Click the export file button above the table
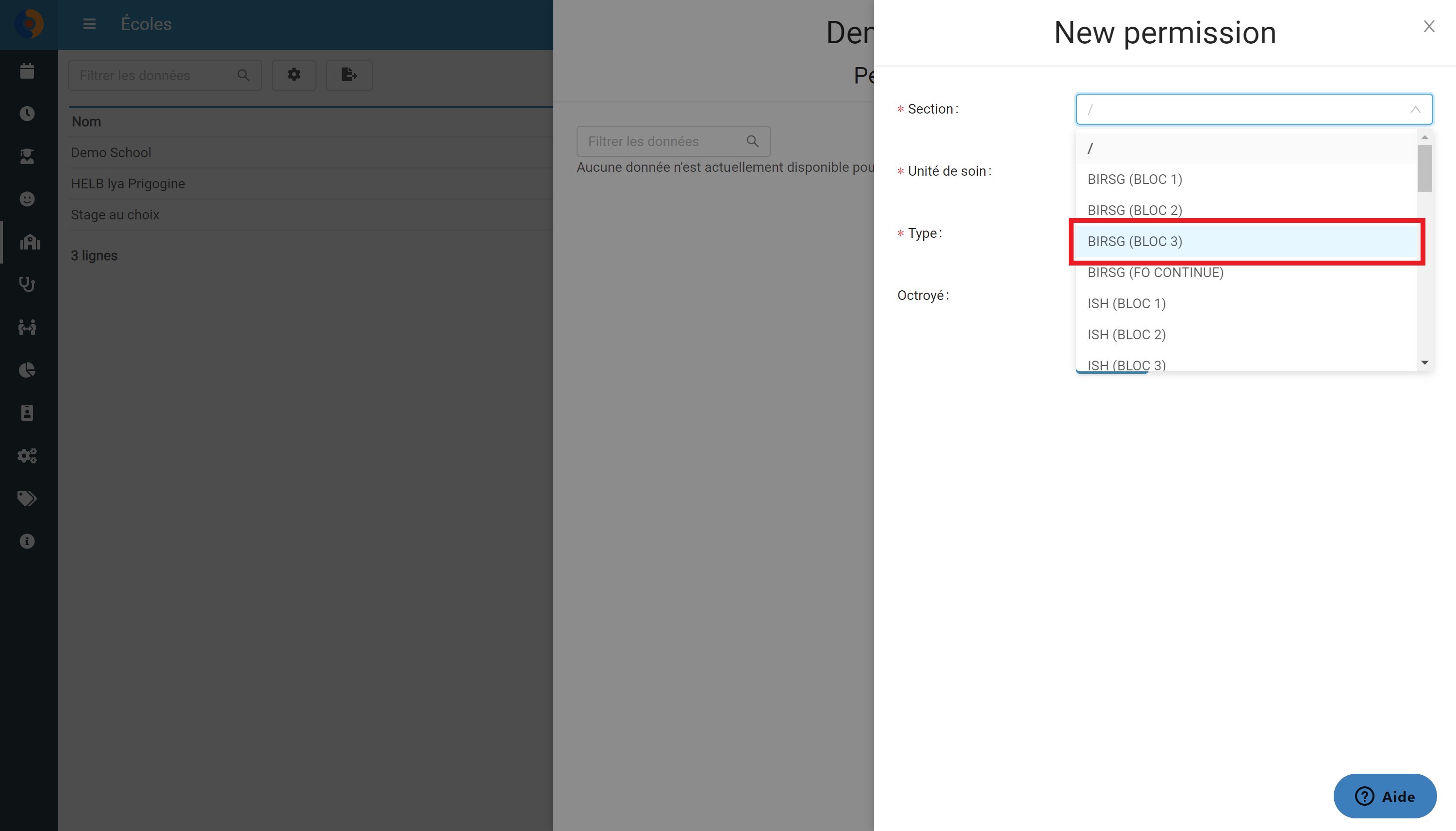Screen dimensions: 1456x831 coord(349,75)
